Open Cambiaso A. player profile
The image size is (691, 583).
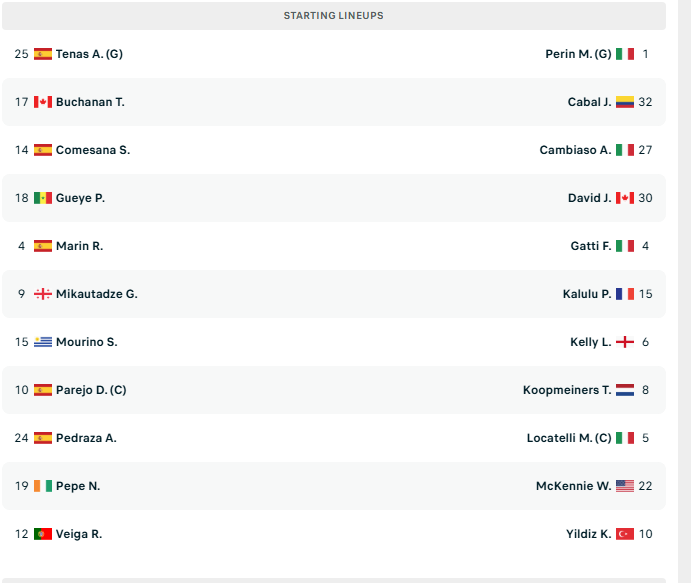tap(575, 150)
